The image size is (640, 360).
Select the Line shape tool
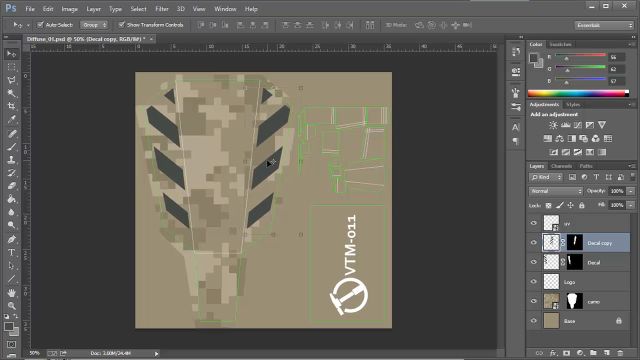point(11,279)
